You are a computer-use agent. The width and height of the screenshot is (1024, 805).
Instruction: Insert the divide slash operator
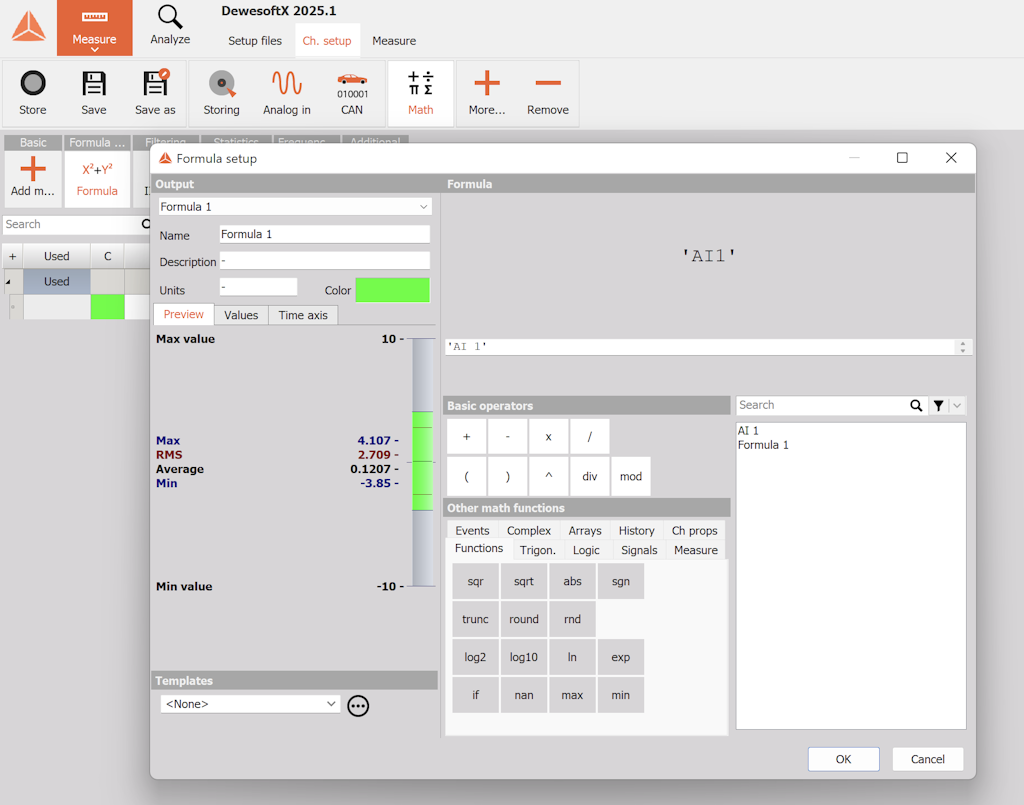point(589,437)
